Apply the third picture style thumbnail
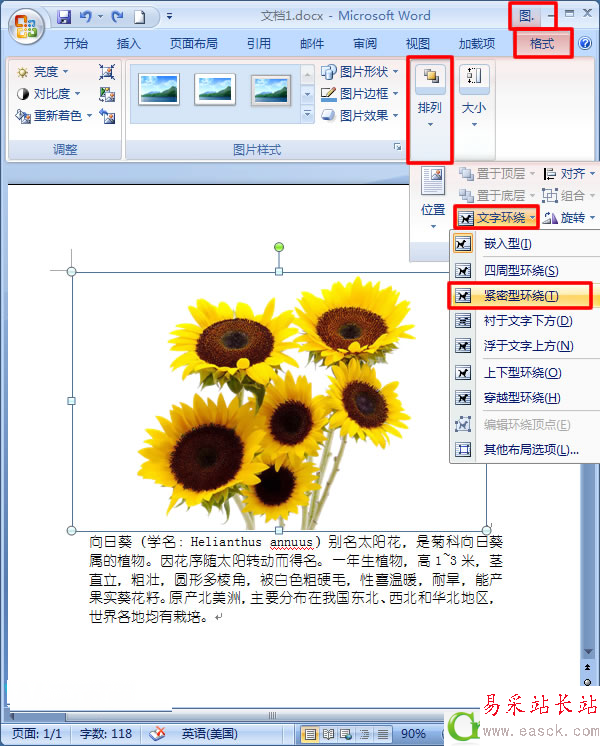This screenshot has height=746, width=600. pos(271,89)
